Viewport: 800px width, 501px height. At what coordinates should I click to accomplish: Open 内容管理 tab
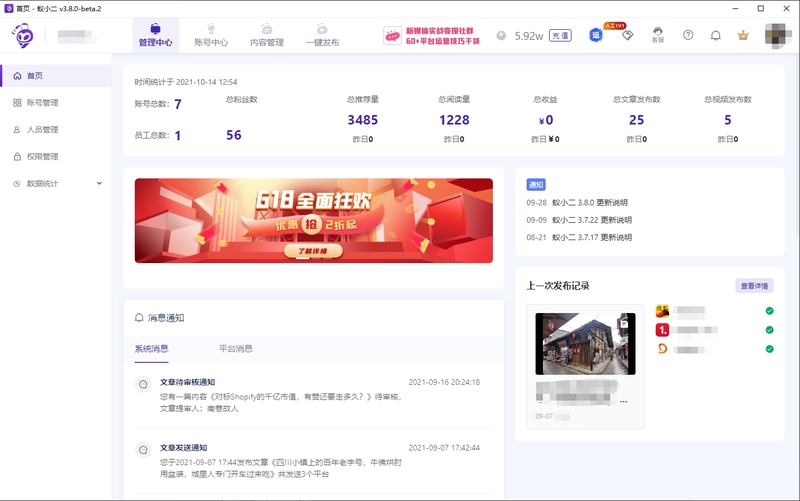[267, 35]
